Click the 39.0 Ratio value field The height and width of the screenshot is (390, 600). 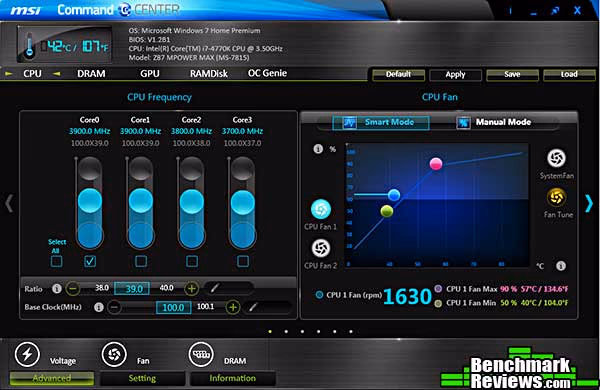tap(132, 289)
